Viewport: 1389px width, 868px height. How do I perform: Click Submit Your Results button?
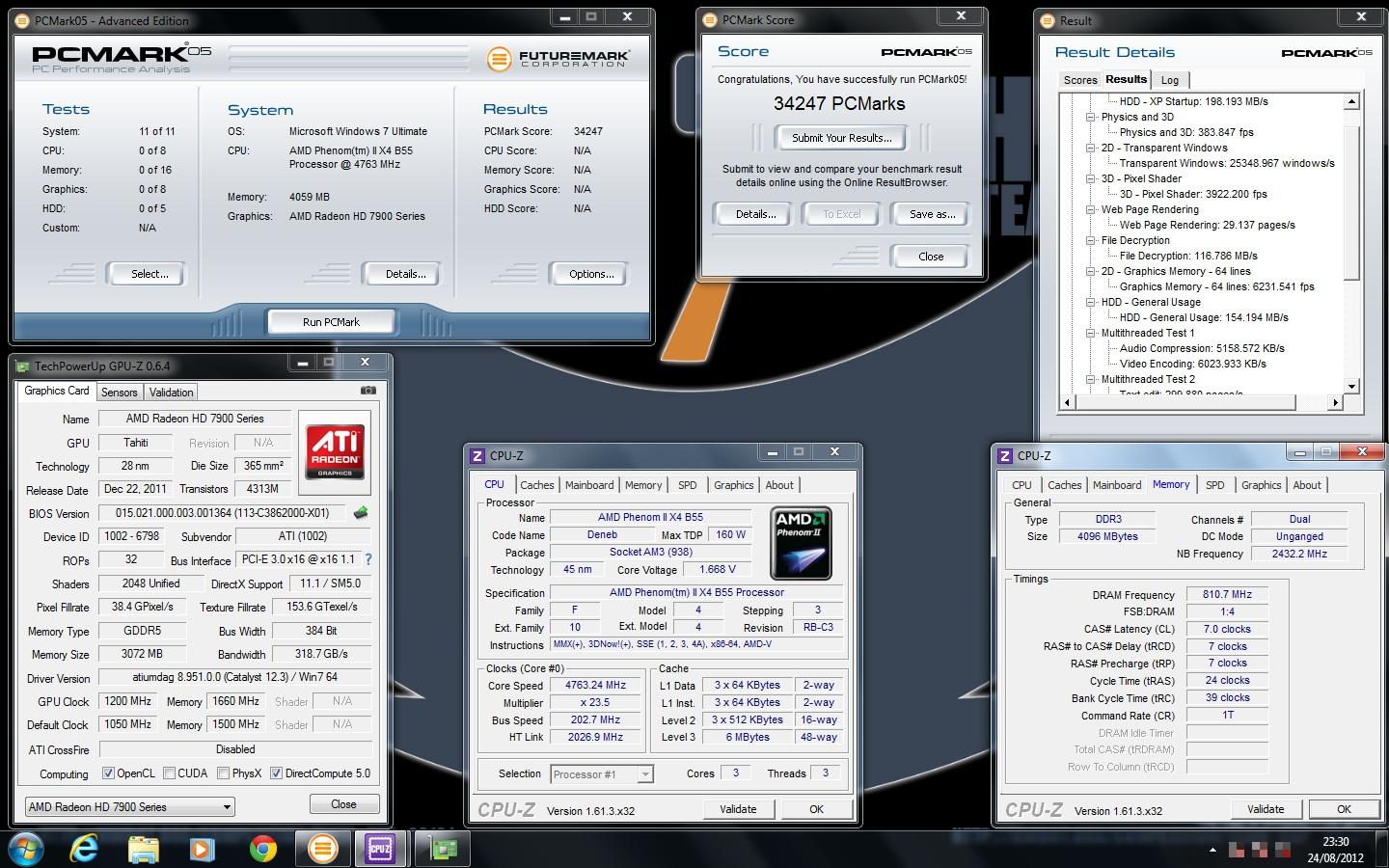842,138
